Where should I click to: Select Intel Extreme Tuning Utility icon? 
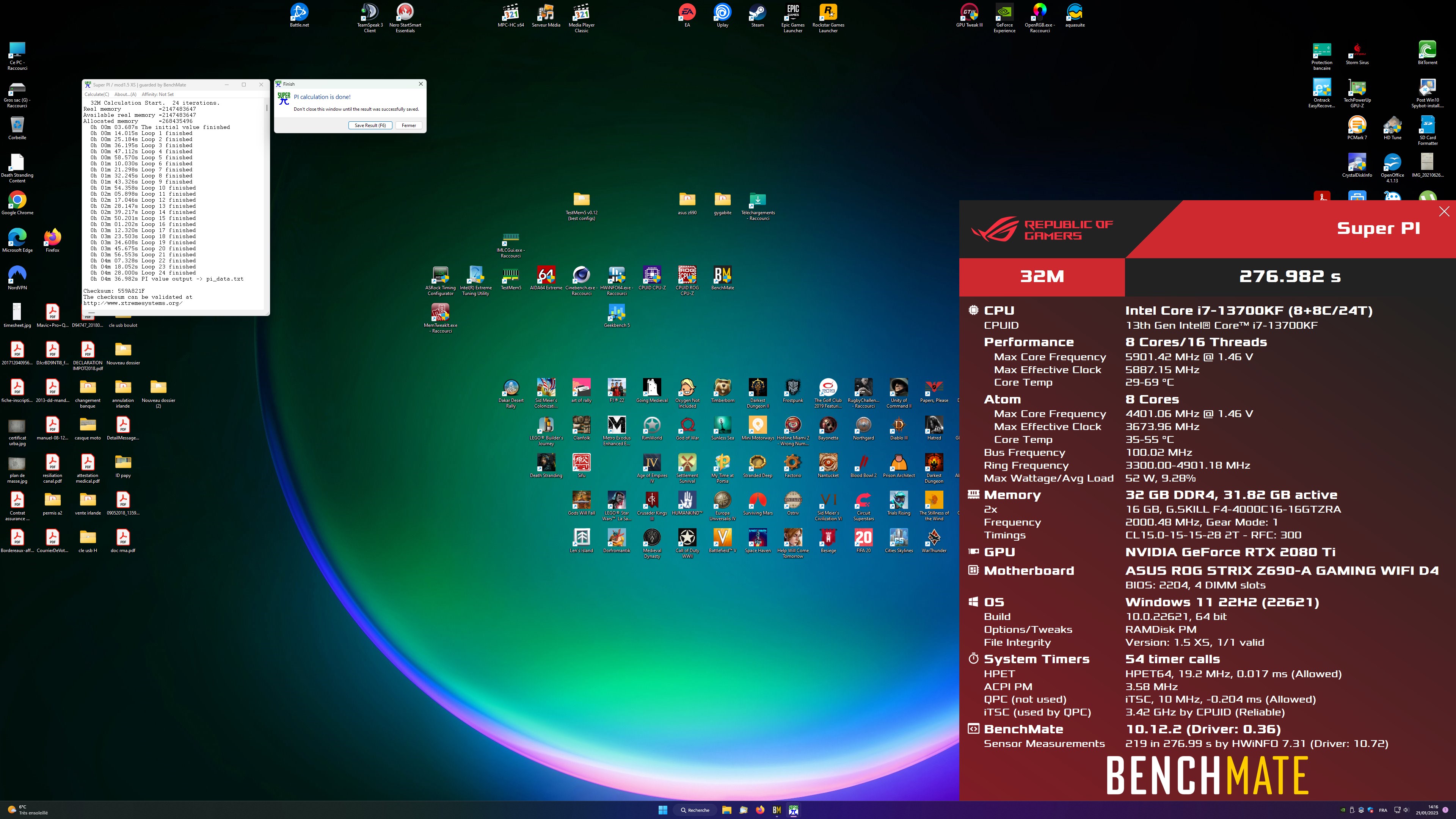pos(475,281)
